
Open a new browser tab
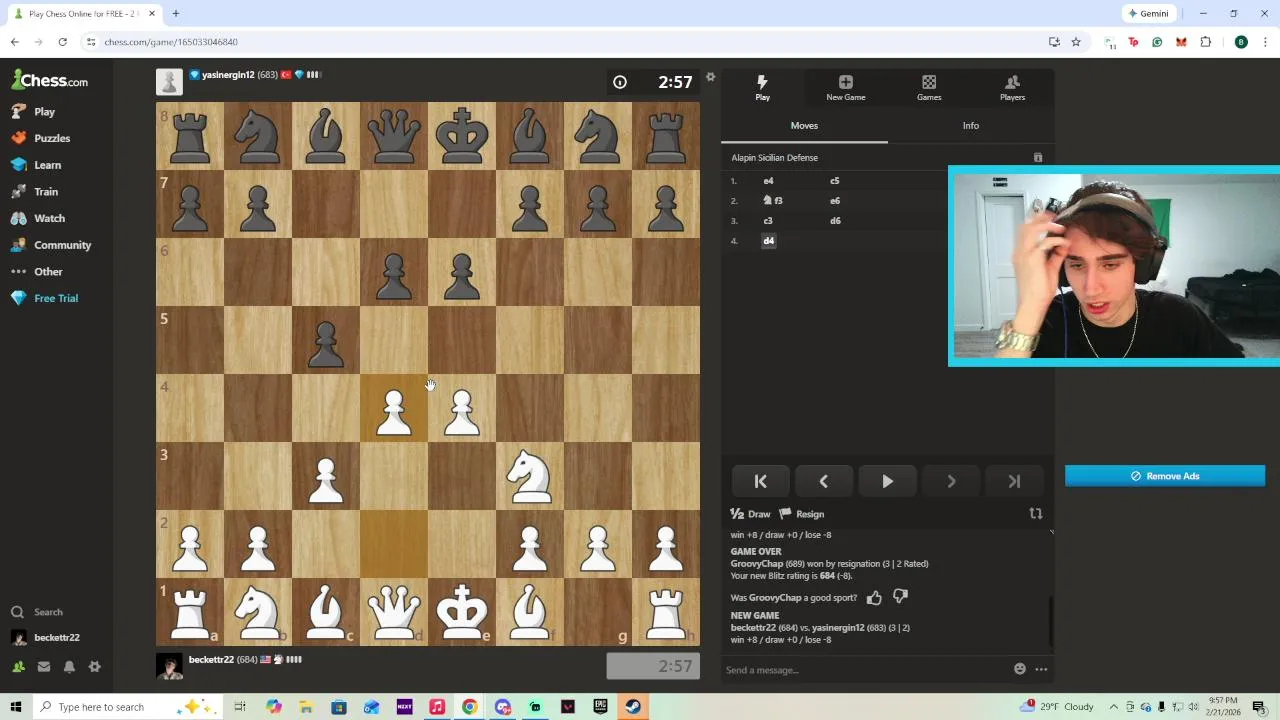[x=175, y=14]
